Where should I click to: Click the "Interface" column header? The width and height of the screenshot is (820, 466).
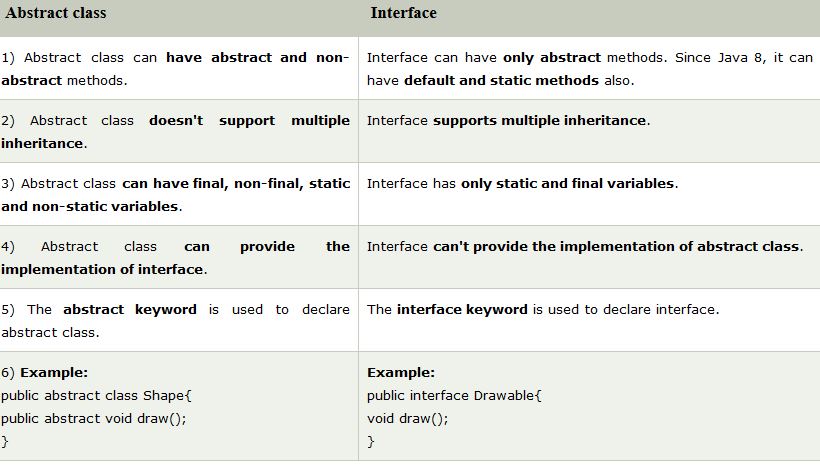pos(403,14)
